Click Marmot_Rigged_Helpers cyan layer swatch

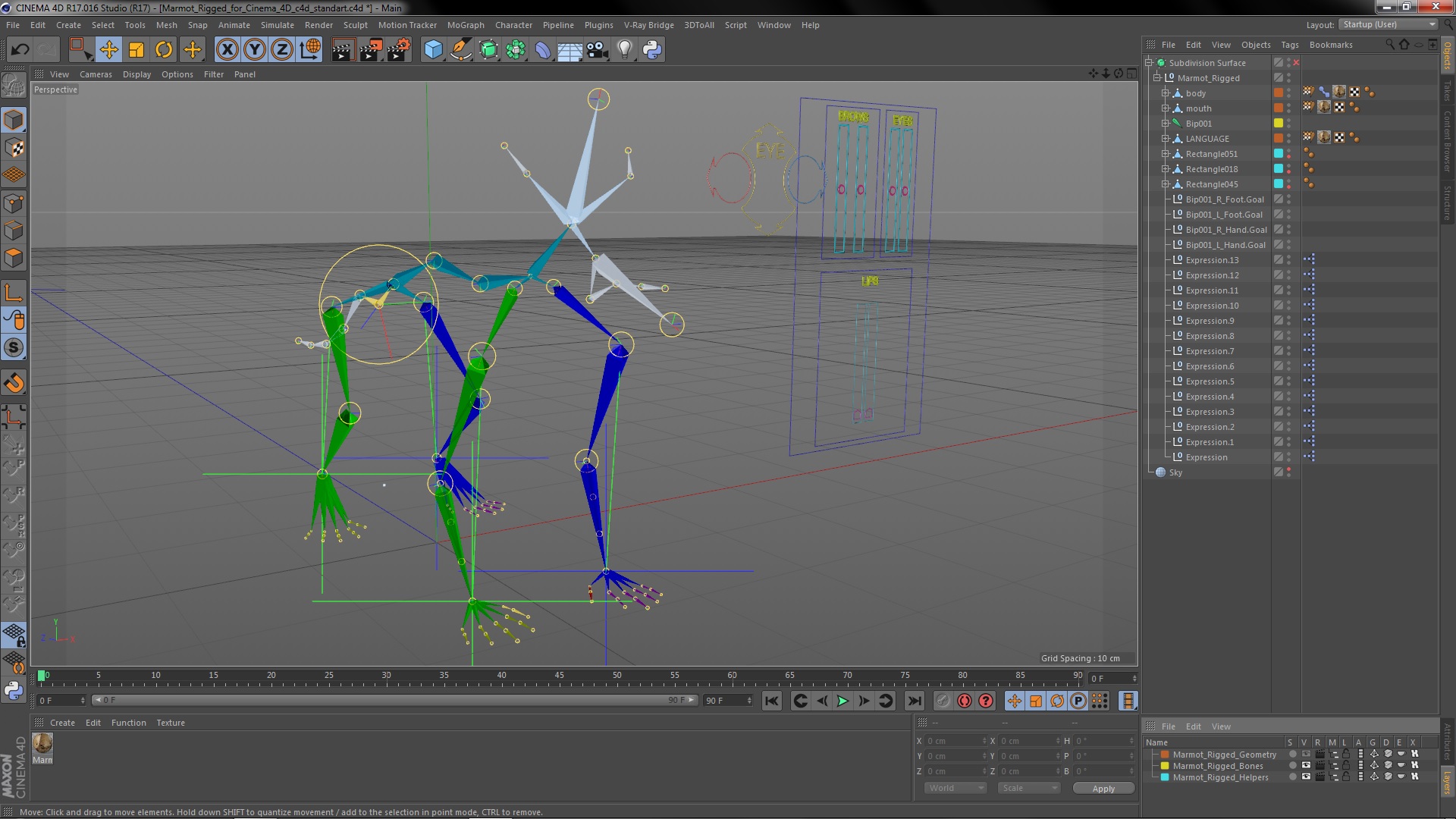tap(1165, 777)
